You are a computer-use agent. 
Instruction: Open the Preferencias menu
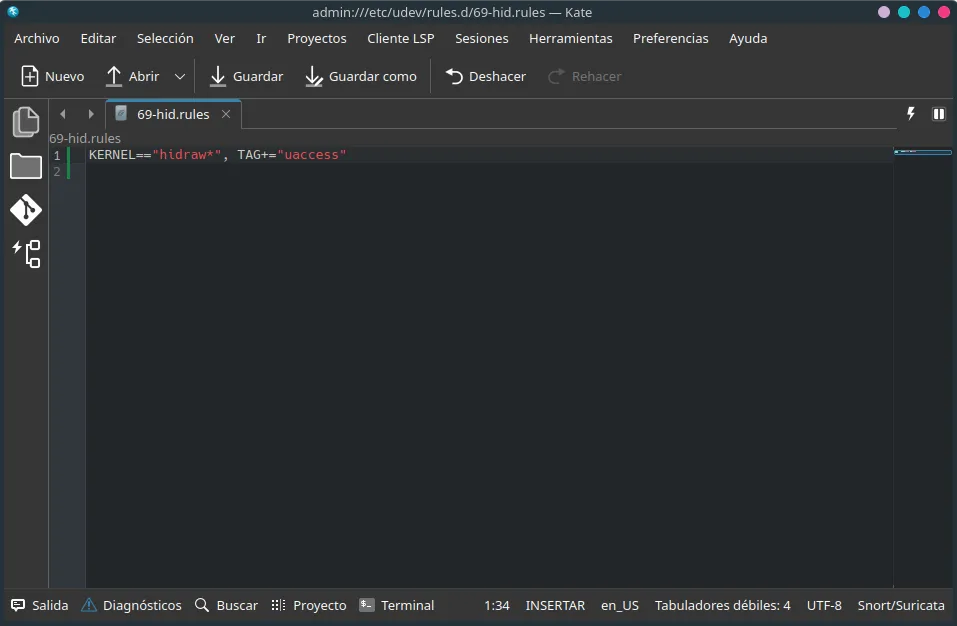click(671, 38)
